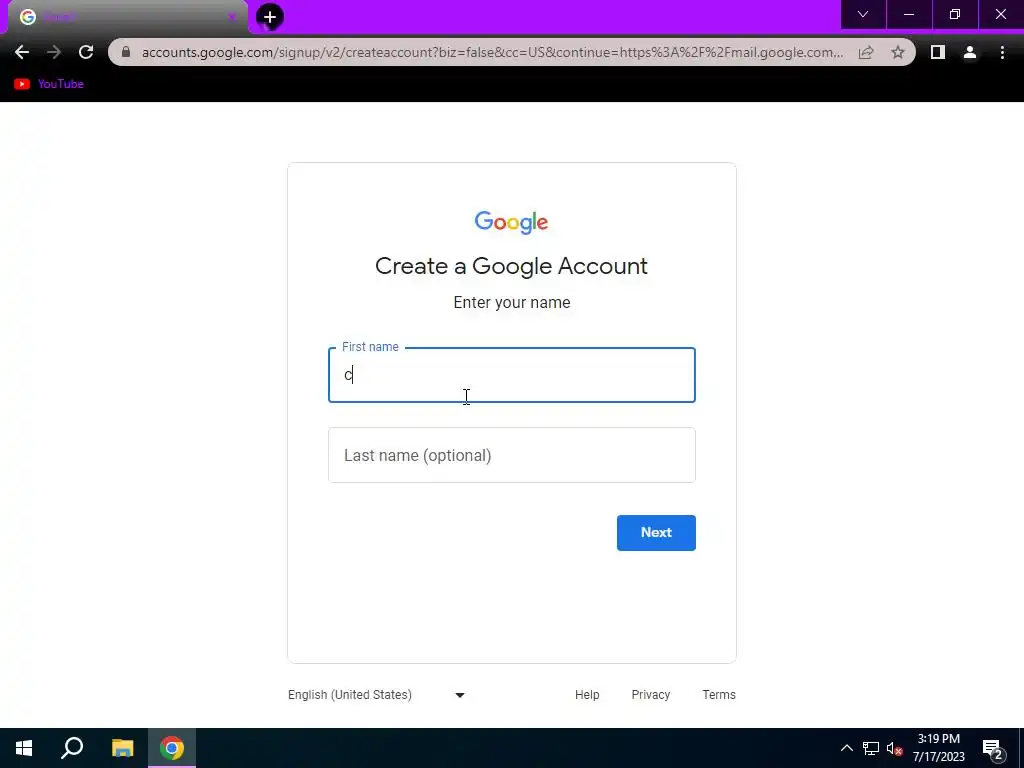Open the Windows Start menu

24,748
